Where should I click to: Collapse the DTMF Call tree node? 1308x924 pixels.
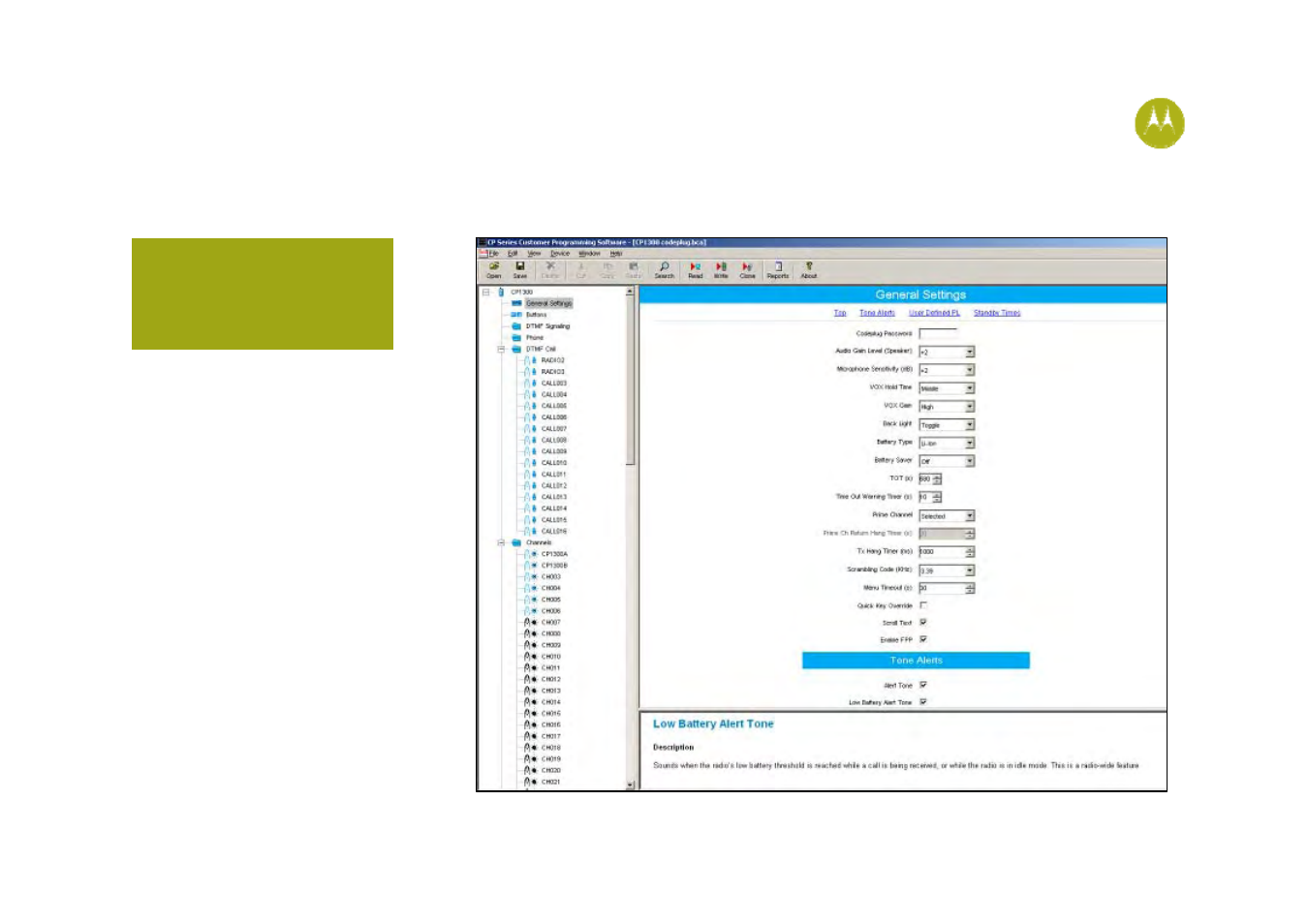tap(501, 349)
